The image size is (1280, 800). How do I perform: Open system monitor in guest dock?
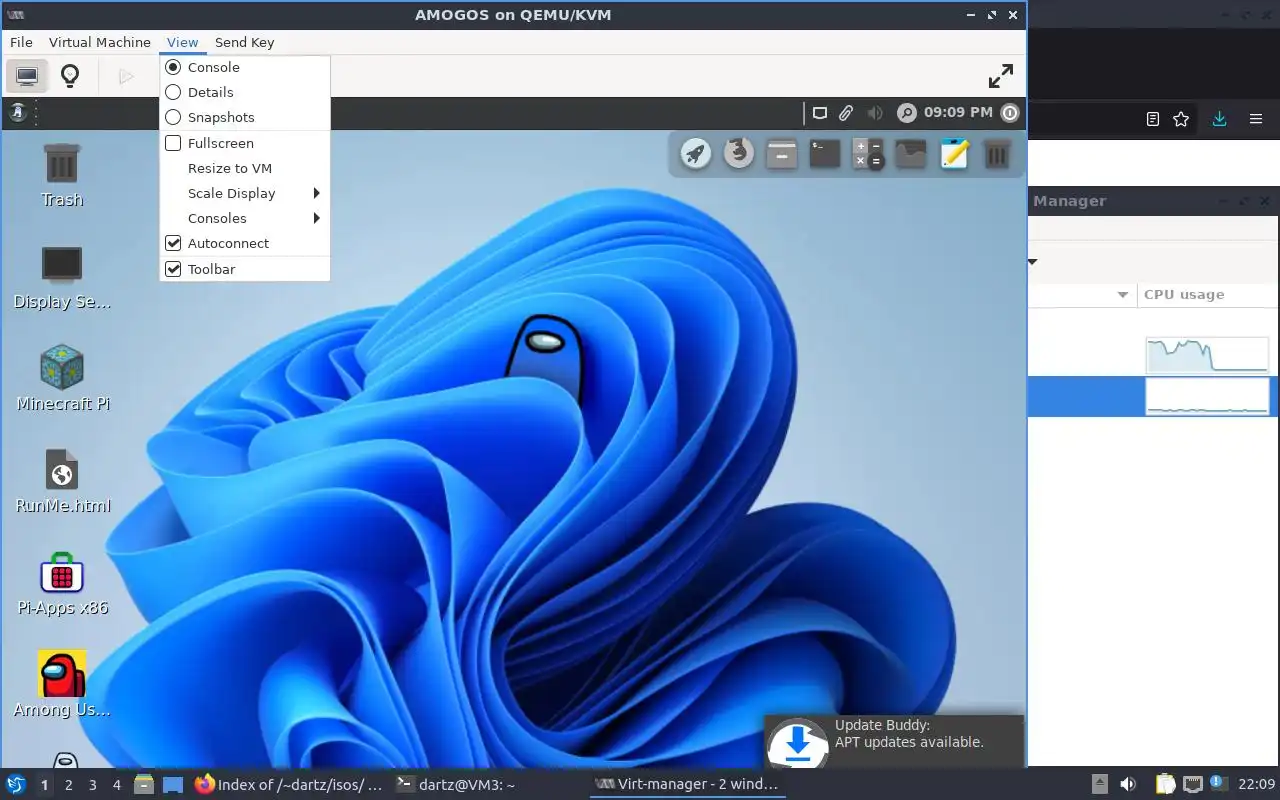(911, 153)
